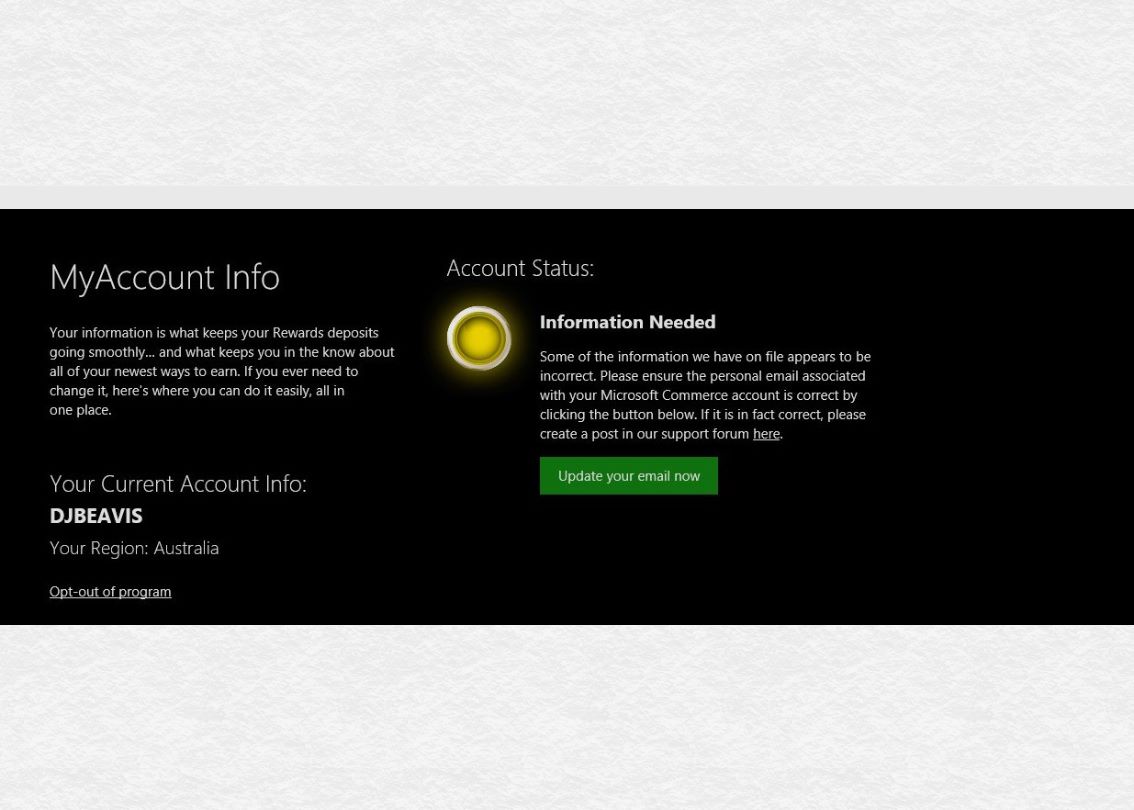Click the Account Status heading
The image size is (1134, 810).
pyautogui.click(x=519, y=268)
